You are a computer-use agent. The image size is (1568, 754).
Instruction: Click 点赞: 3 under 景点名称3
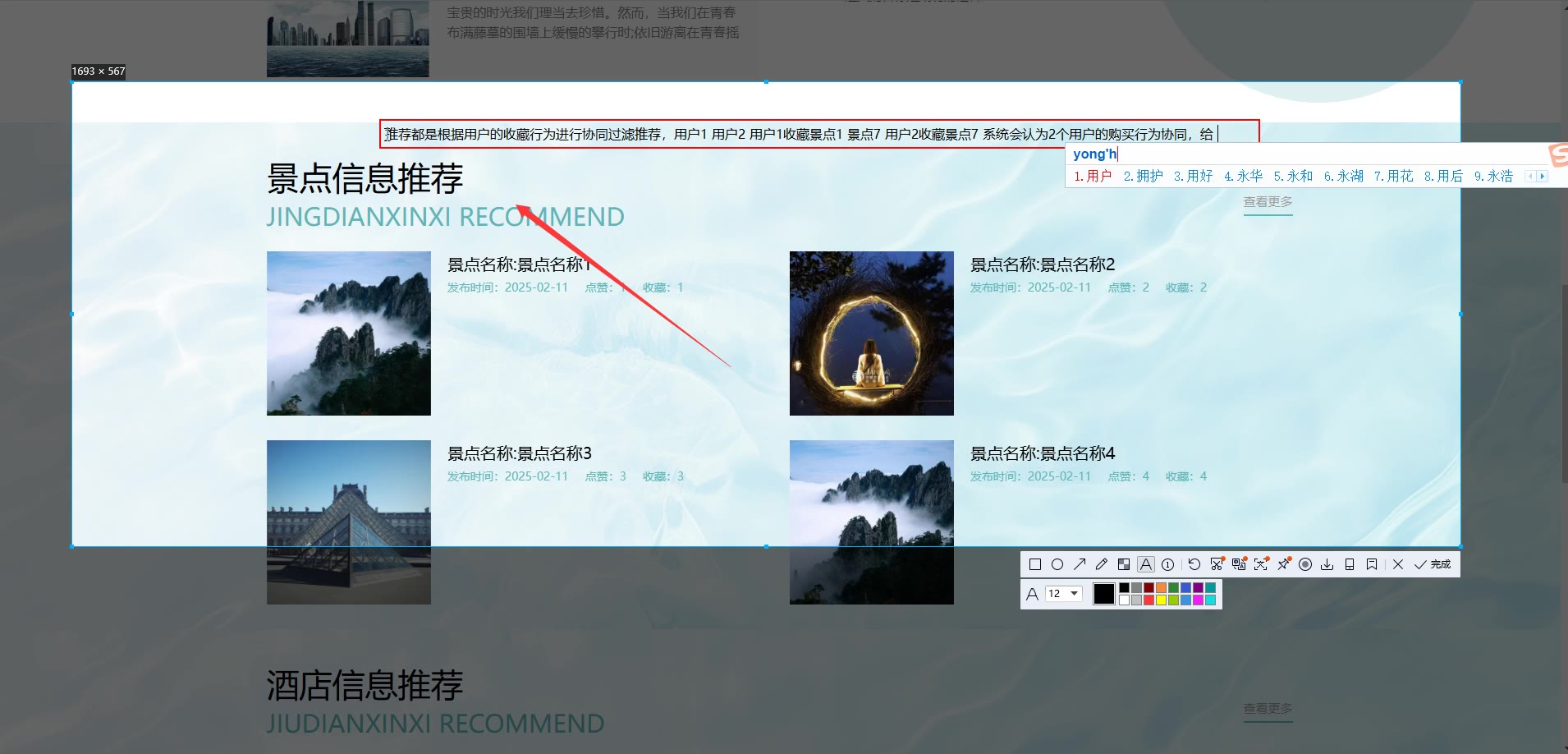point(606,476)
